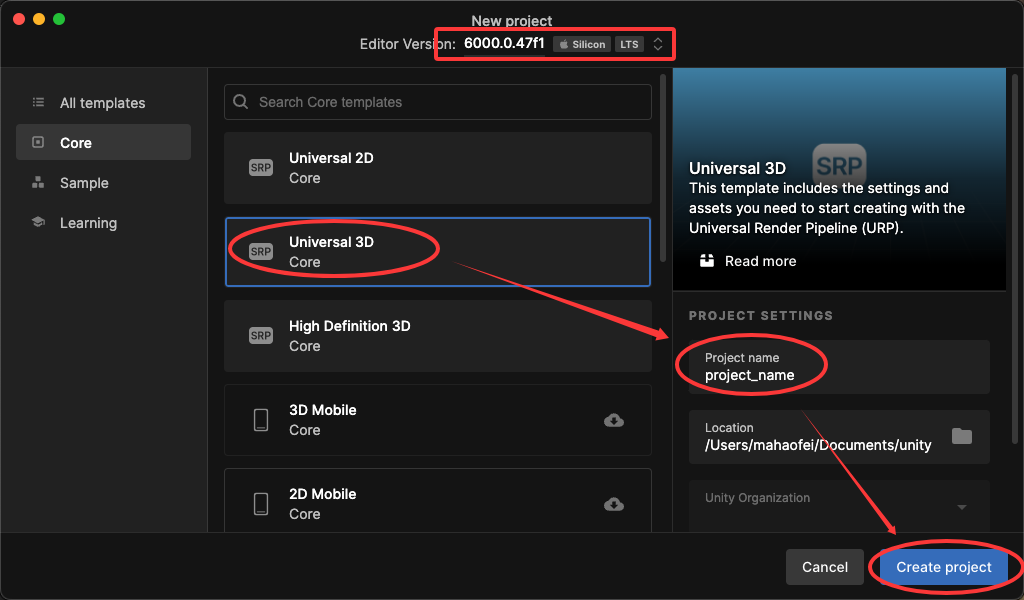Click the SRP icon of Universal 3D
1024x600 pixels.
point(261,251)
